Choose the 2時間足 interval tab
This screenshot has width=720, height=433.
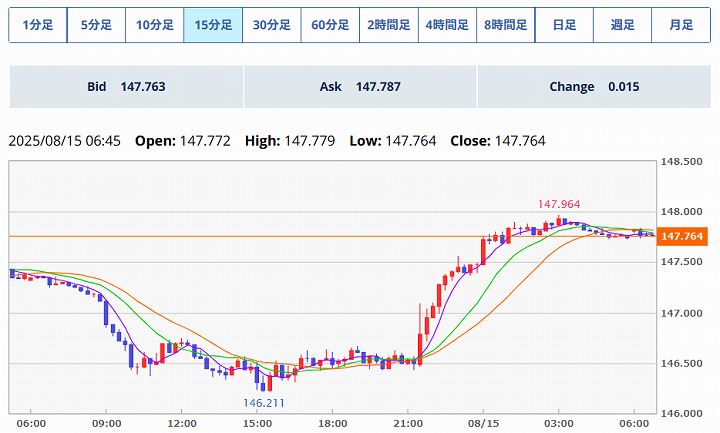pyautogui.click(x=388, y=25)
